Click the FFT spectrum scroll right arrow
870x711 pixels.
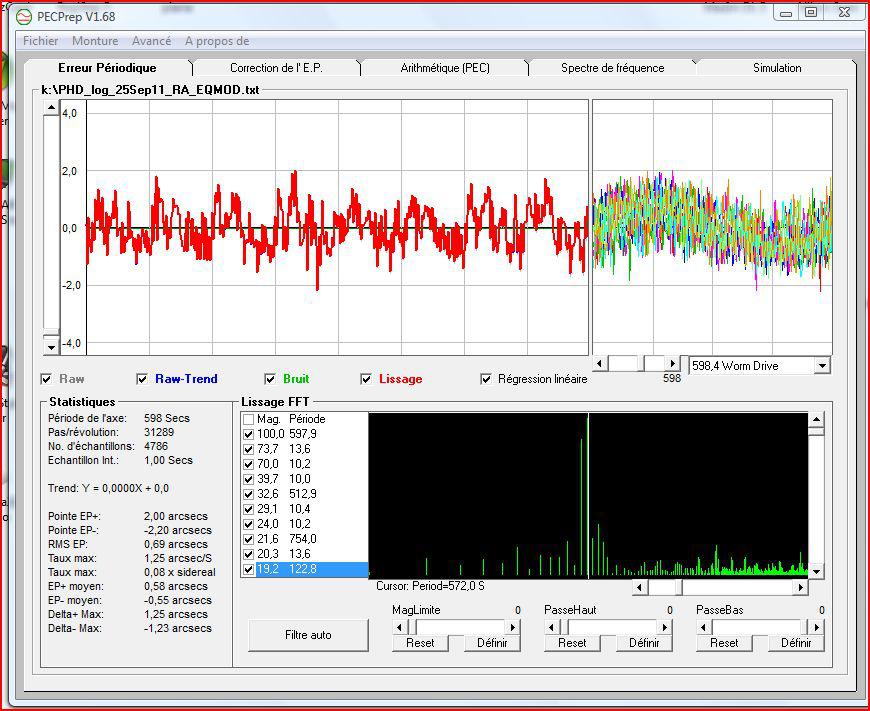(x=799, y=588)
